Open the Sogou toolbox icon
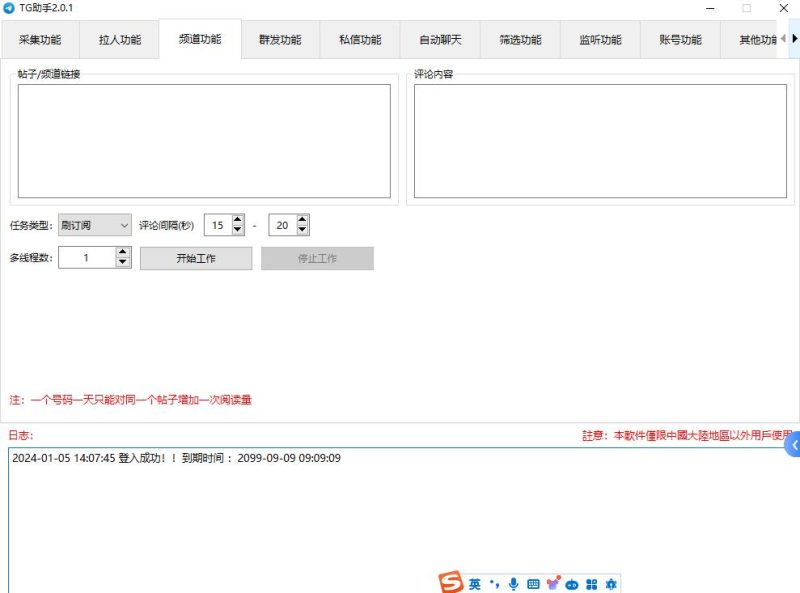Image resolution: width=800 pixels, height=593 pixels. [x=592, y=583]
